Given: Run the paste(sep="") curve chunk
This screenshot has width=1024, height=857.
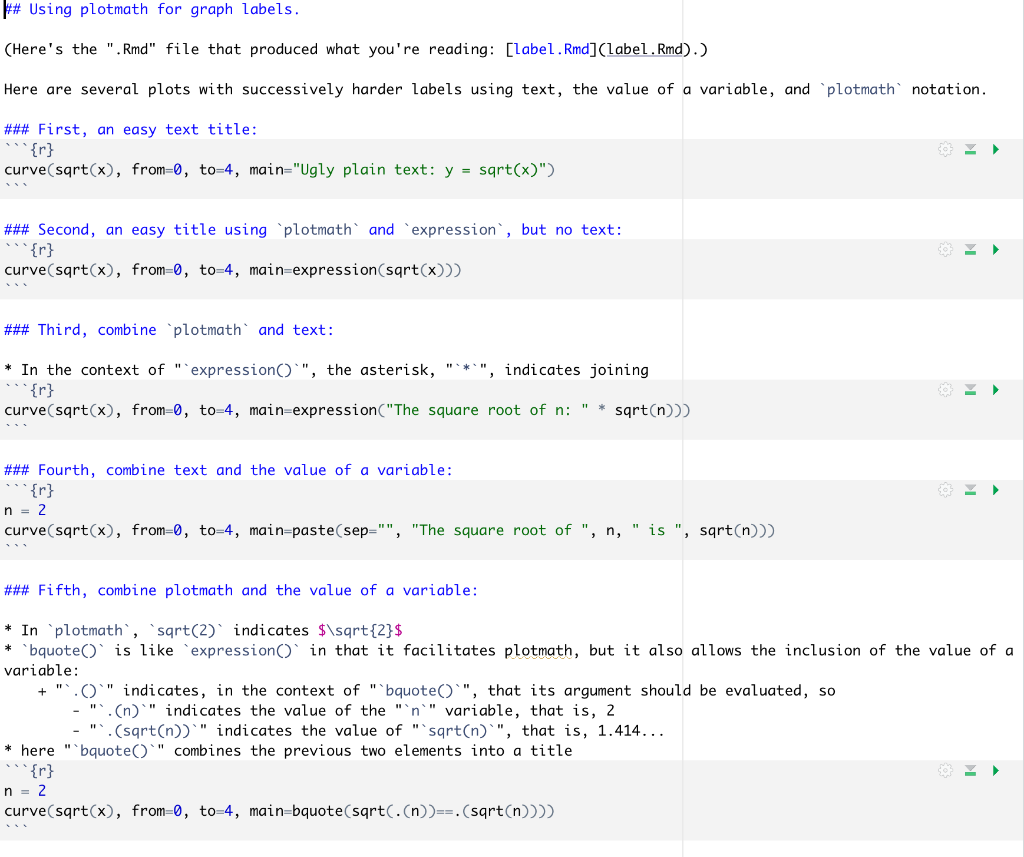Looking at the screenshot, I should [995, 490].
